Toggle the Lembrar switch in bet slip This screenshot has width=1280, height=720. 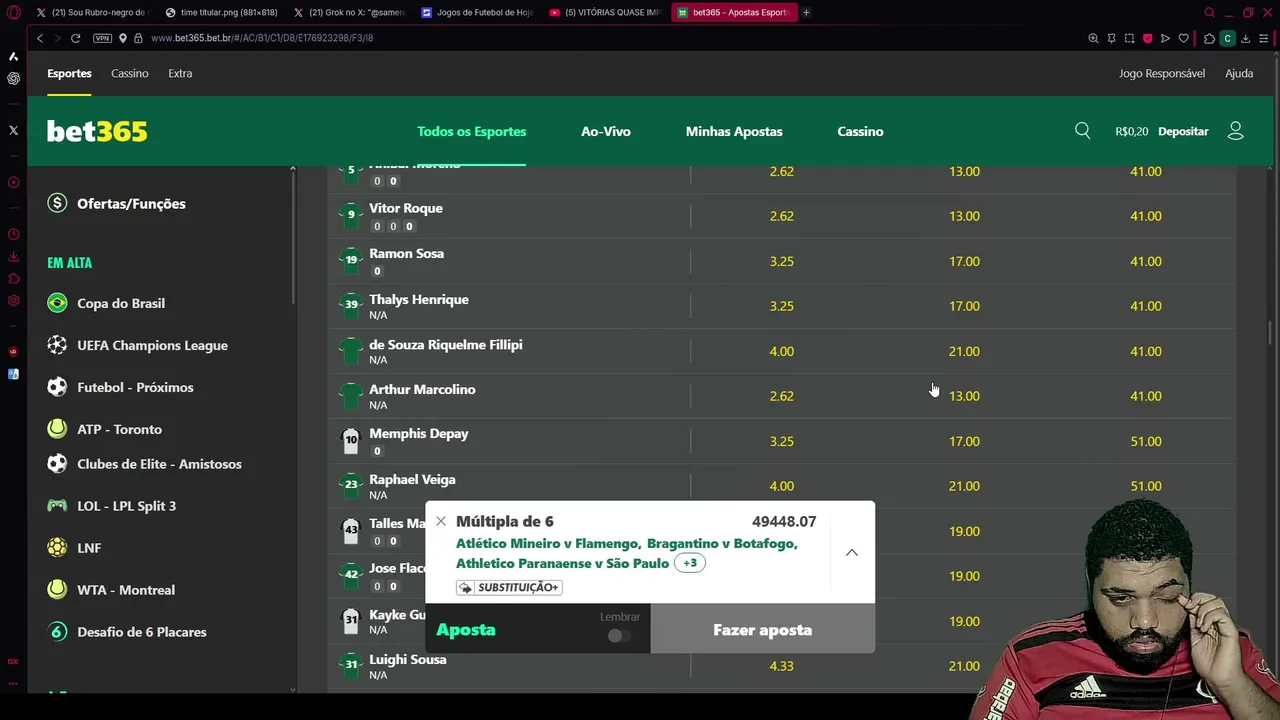pyautogui.click(x=619, y=635)
